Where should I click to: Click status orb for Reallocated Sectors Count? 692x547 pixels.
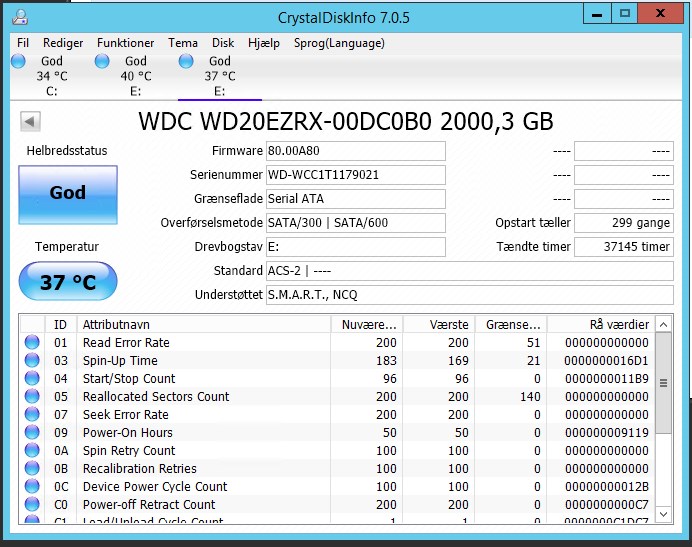point(32,396)
